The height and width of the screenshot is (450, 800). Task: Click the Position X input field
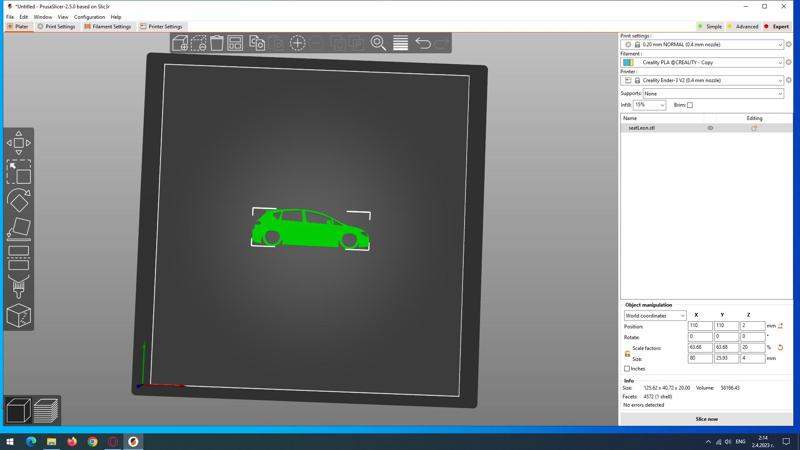tap(700, 326)
